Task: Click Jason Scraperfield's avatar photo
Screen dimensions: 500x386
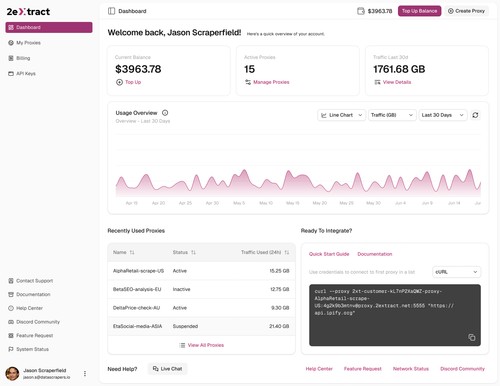Action: (x=12, y=374)
